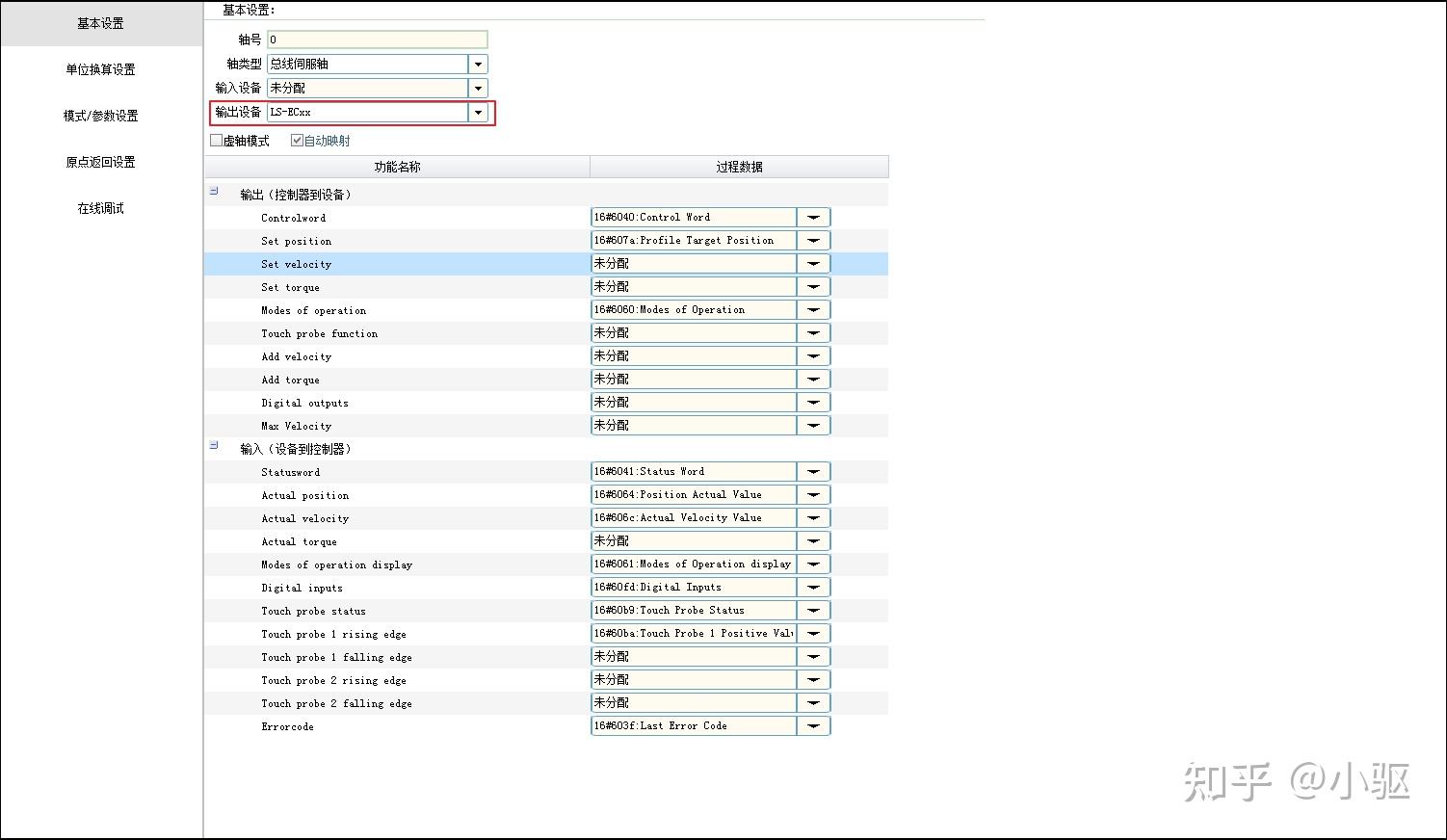Select the Set position row label
The image size is (1447, 840).
[x=296, y=241]
